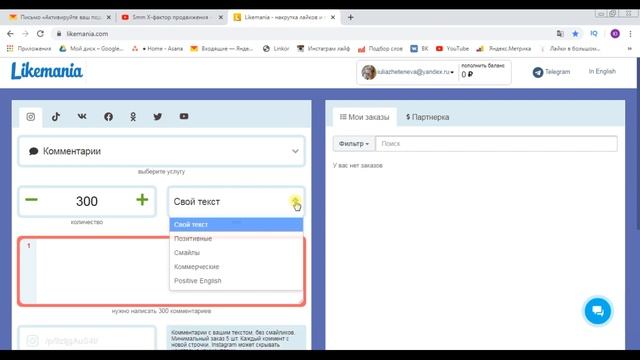Screen dimensions: 640x360
Task: Switch site language to In English
Action: point(602,71)
